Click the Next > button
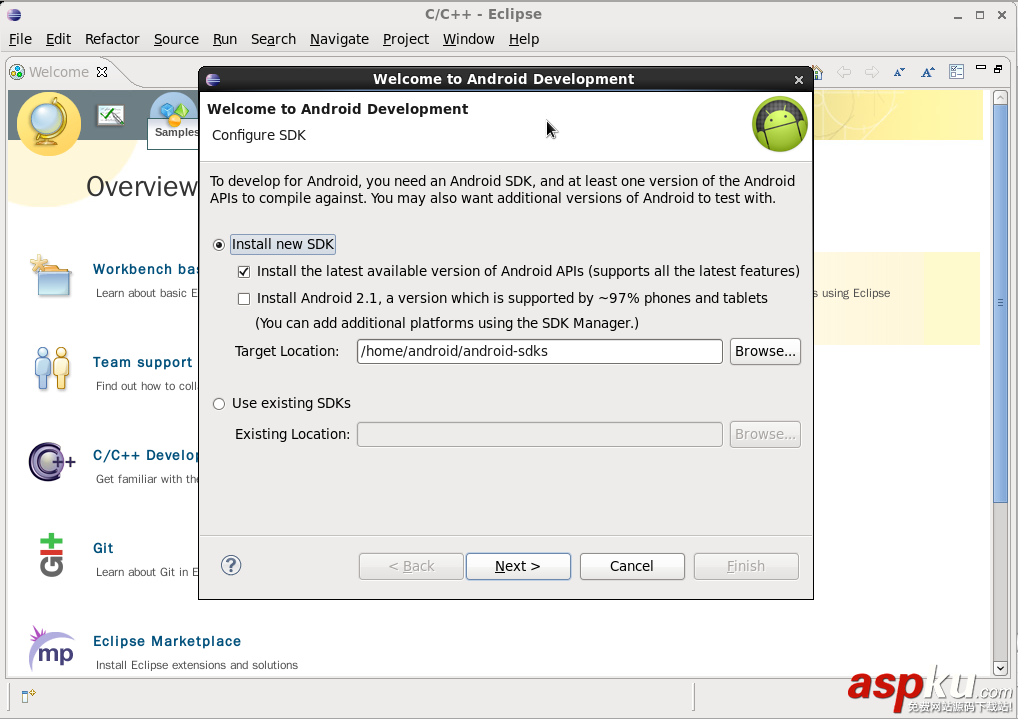The image size is (1018, 719). pyautogui.click(x=518, y=566)
